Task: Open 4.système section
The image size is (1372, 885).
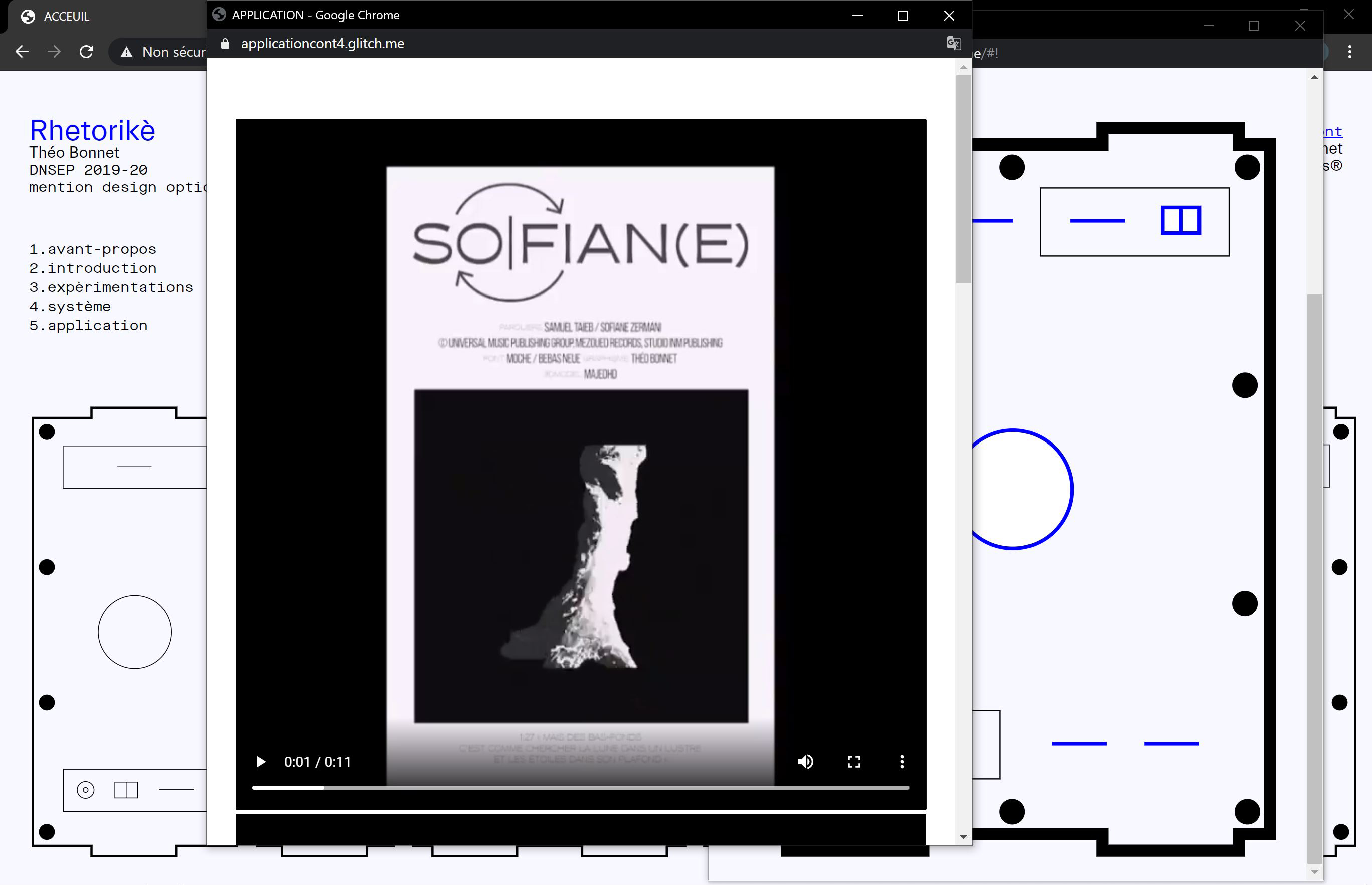Action: (70, 307)
